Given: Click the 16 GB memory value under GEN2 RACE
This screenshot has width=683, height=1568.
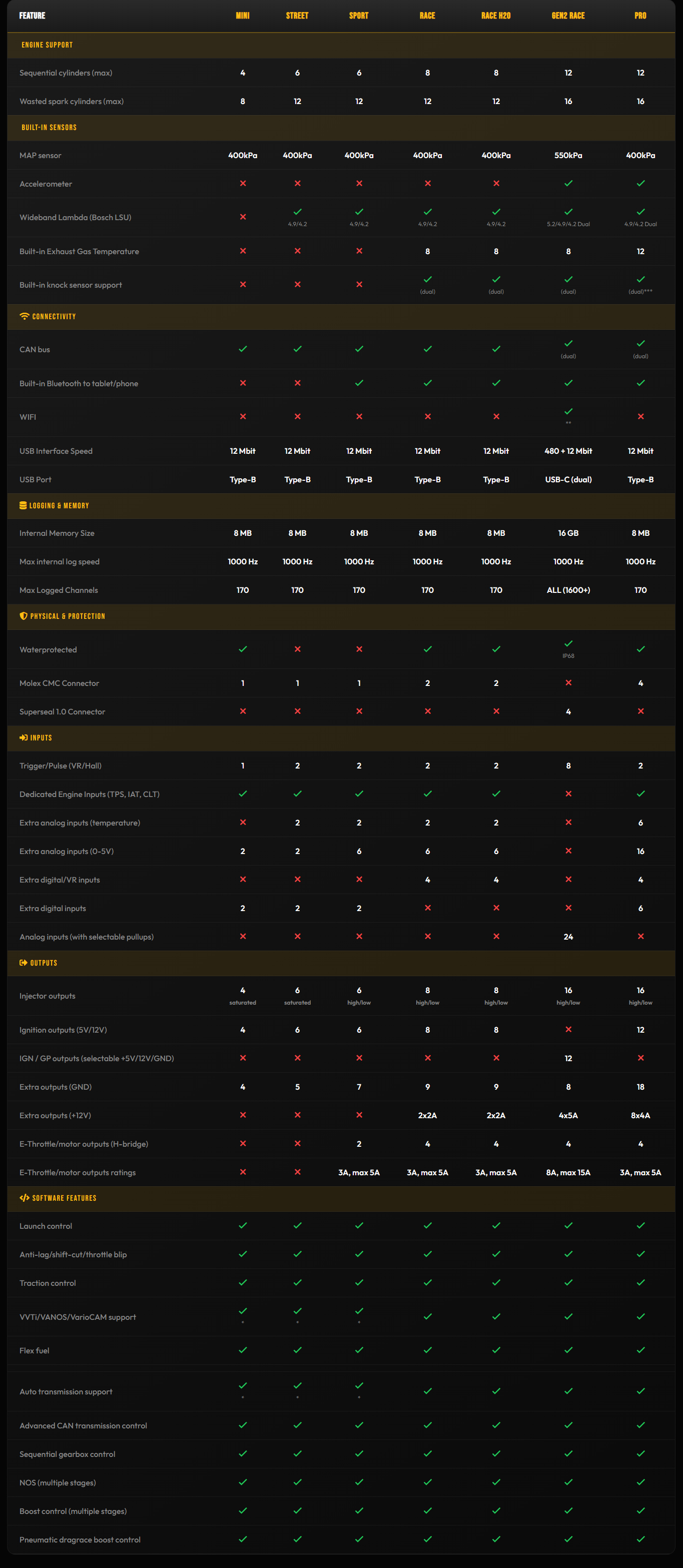Looking at the screenshot, I should 568,533.
